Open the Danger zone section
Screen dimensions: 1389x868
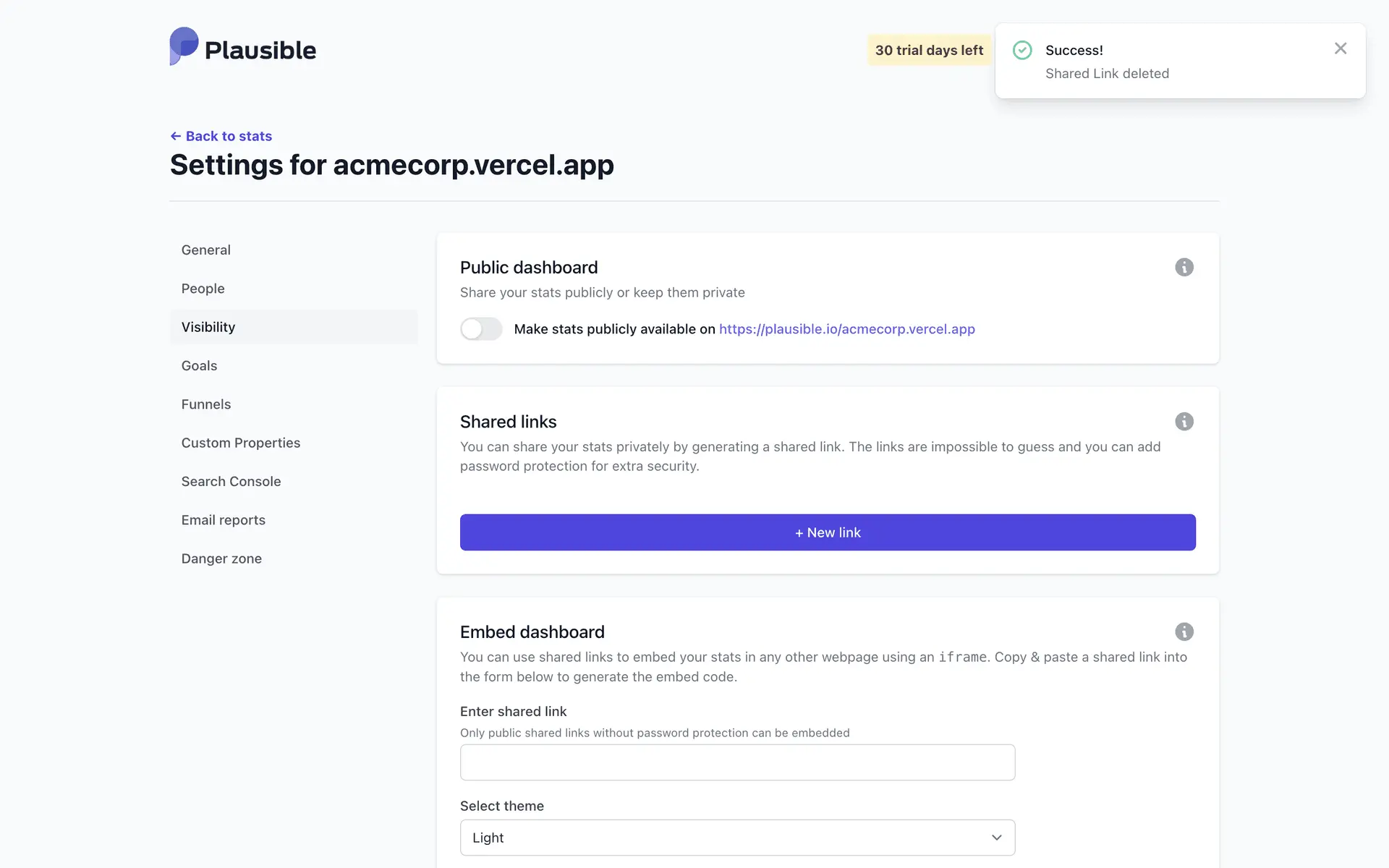point(222,559)
